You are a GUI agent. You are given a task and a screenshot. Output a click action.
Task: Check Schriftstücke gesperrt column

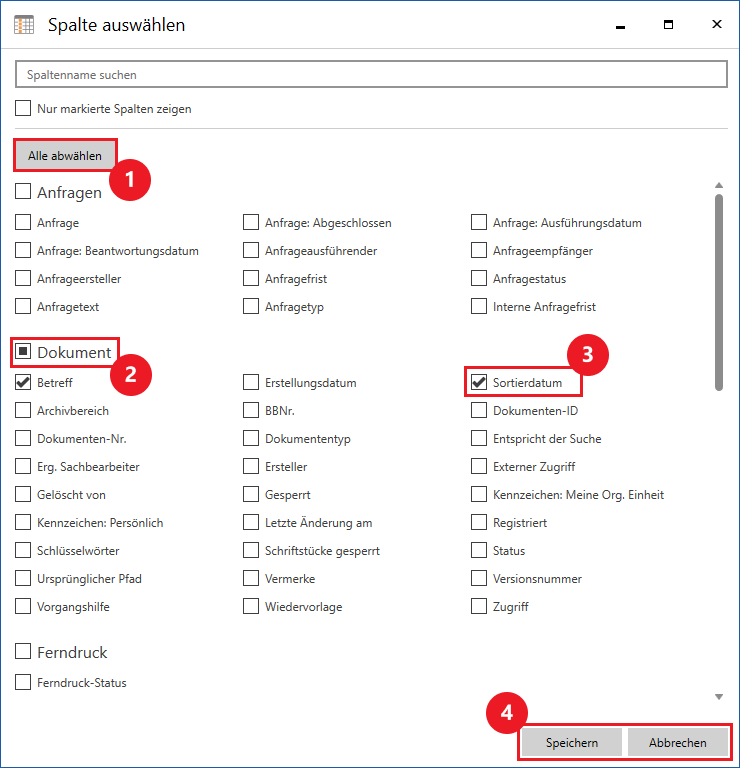tap(251, 550)
